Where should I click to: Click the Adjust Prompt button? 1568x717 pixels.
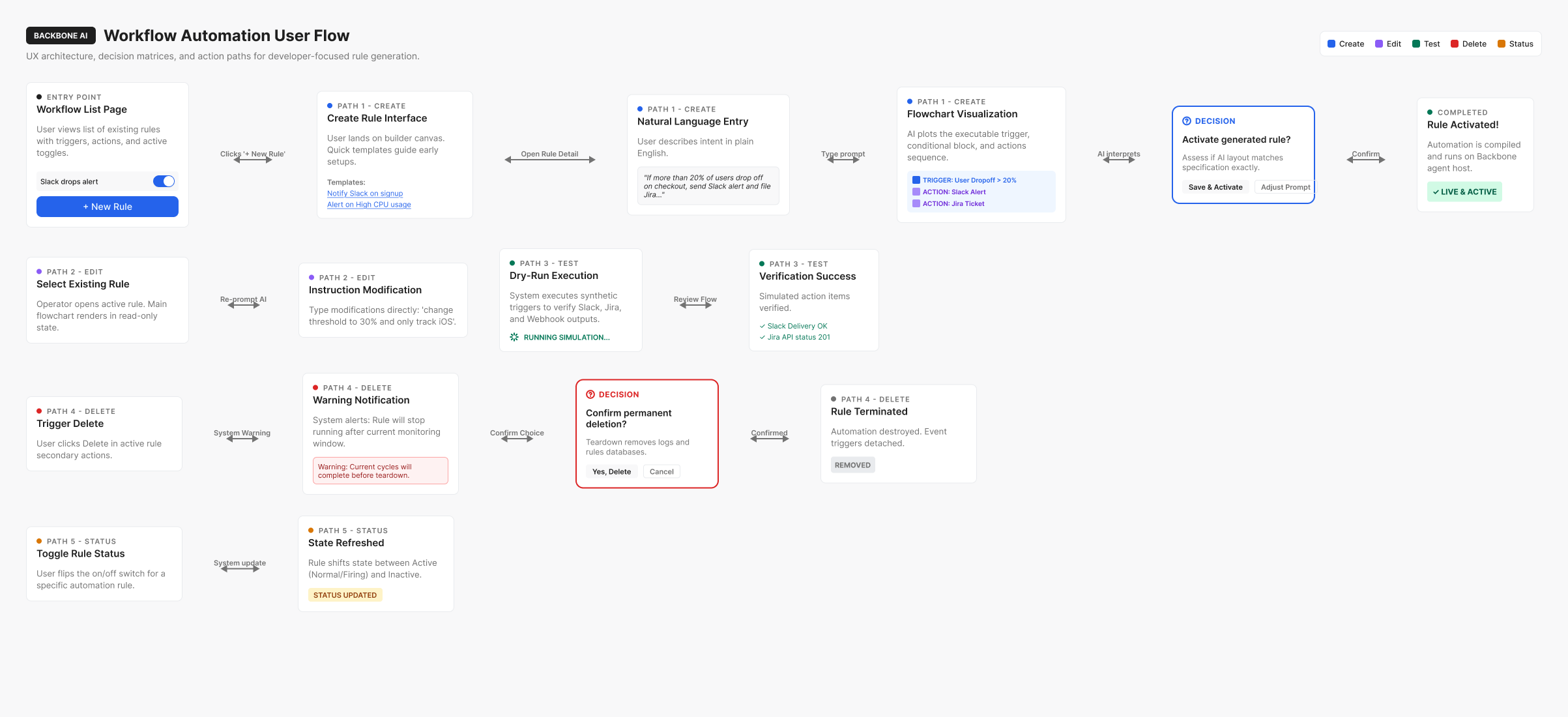click(x=1285, y=187)
